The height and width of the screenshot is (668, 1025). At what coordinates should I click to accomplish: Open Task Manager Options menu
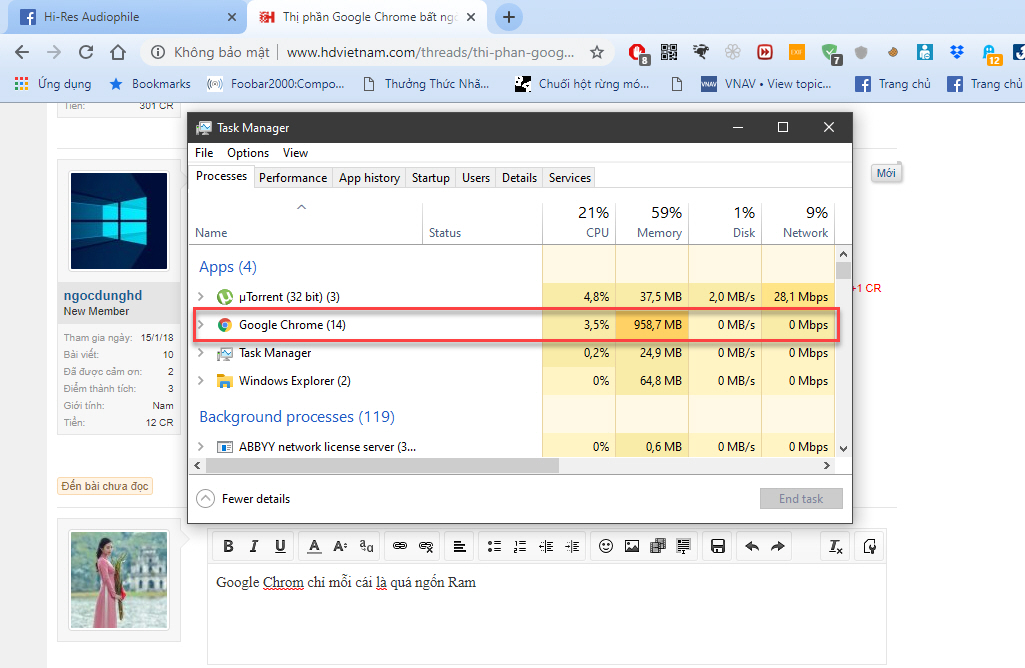[248, 152]
